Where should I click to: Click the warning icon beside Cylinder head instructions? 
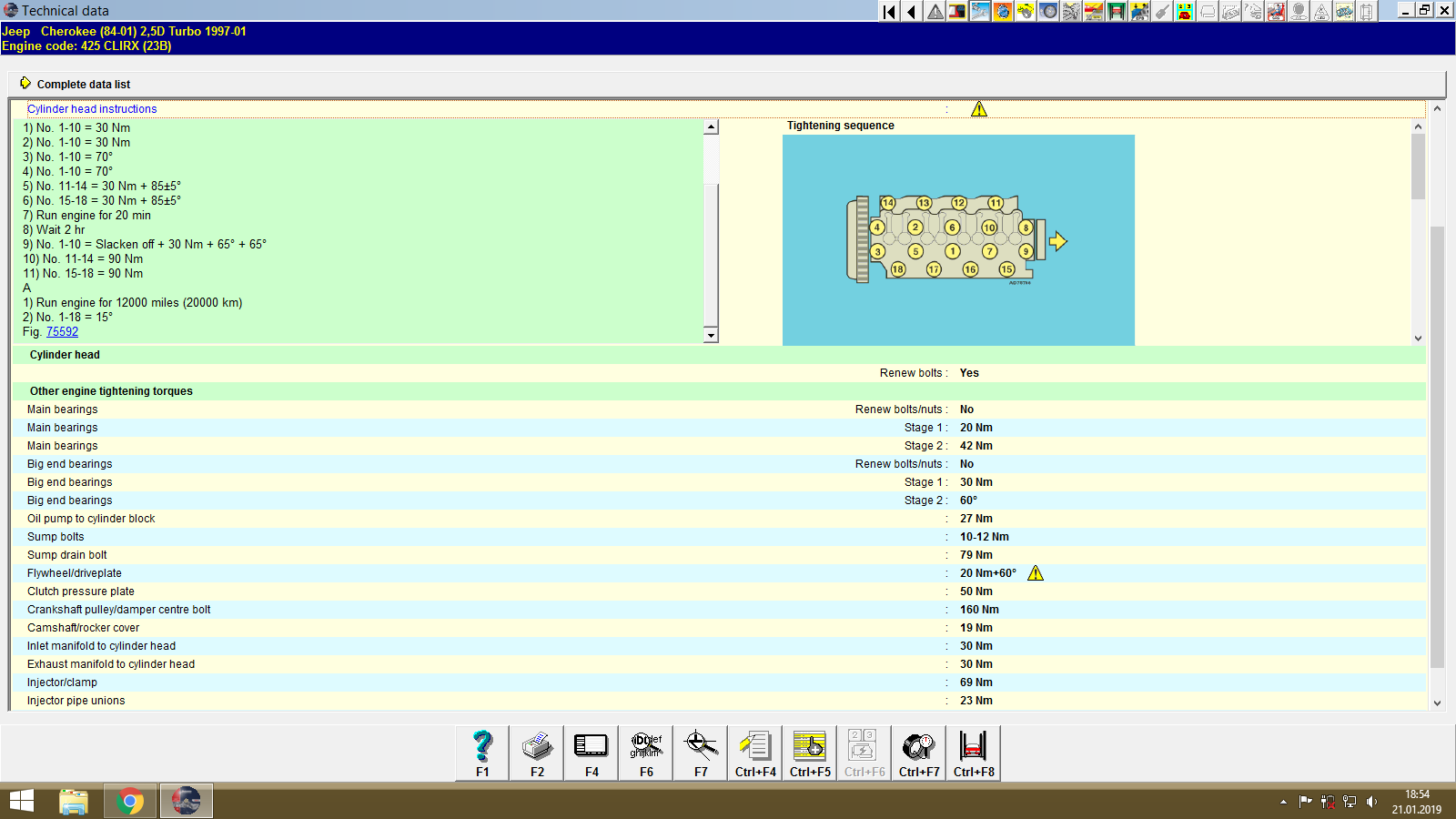pyautogui.click(x=980, y=108)
